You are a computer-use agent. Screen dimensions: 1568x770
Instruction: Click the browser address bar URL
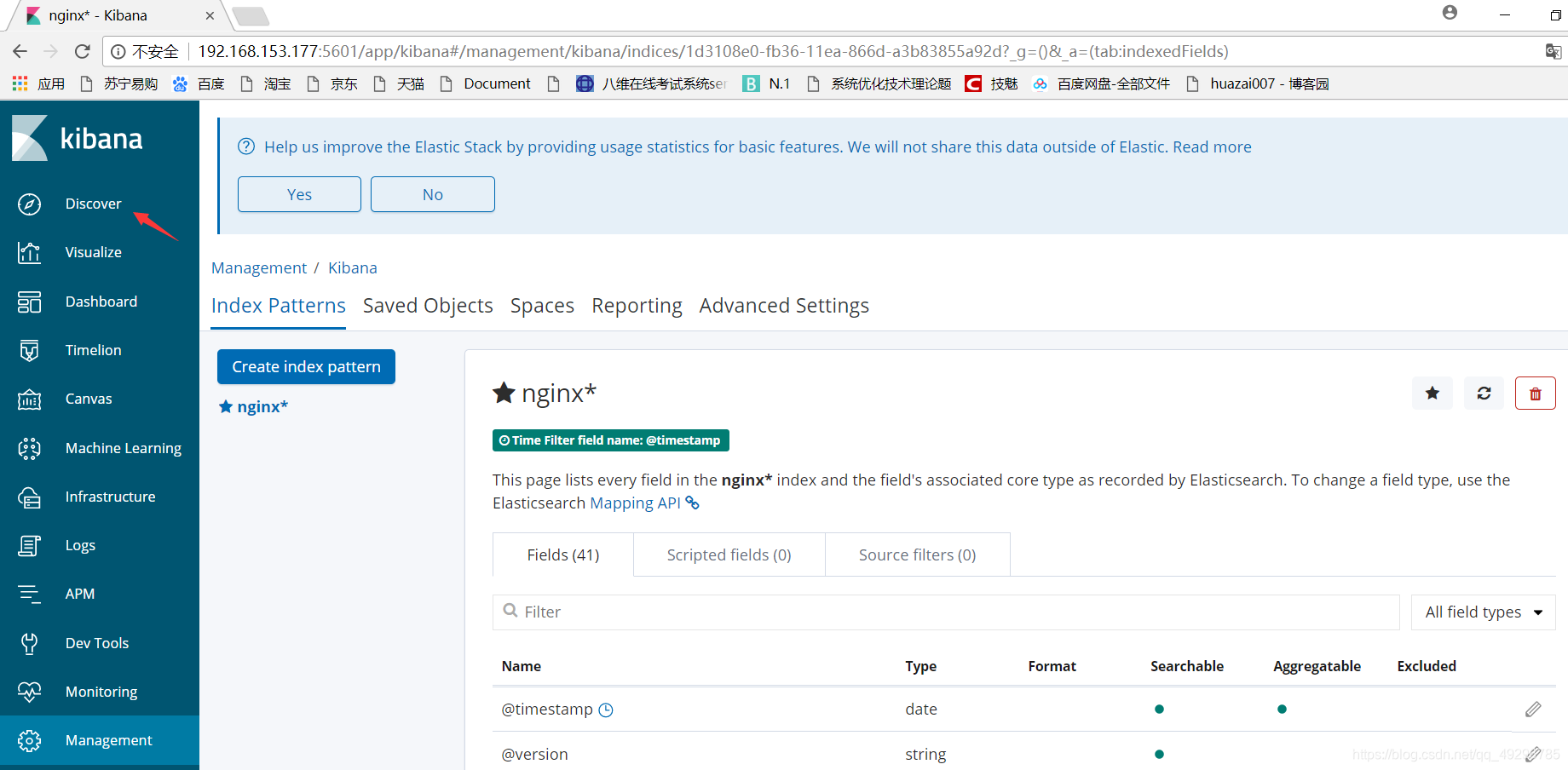[712, 51]
